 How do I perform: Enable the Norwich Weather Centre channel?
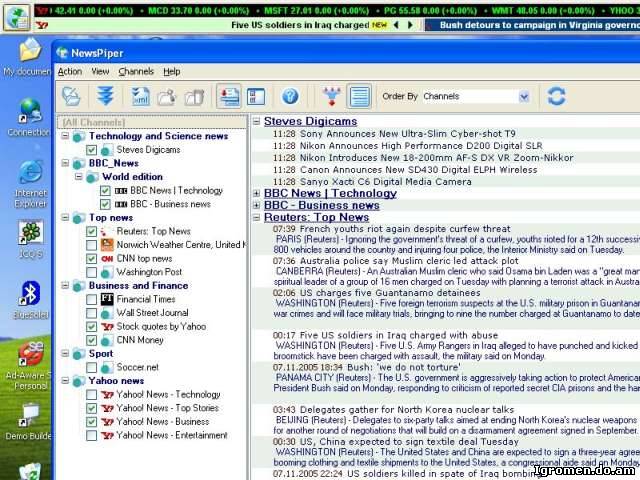(x=91, y=245)
